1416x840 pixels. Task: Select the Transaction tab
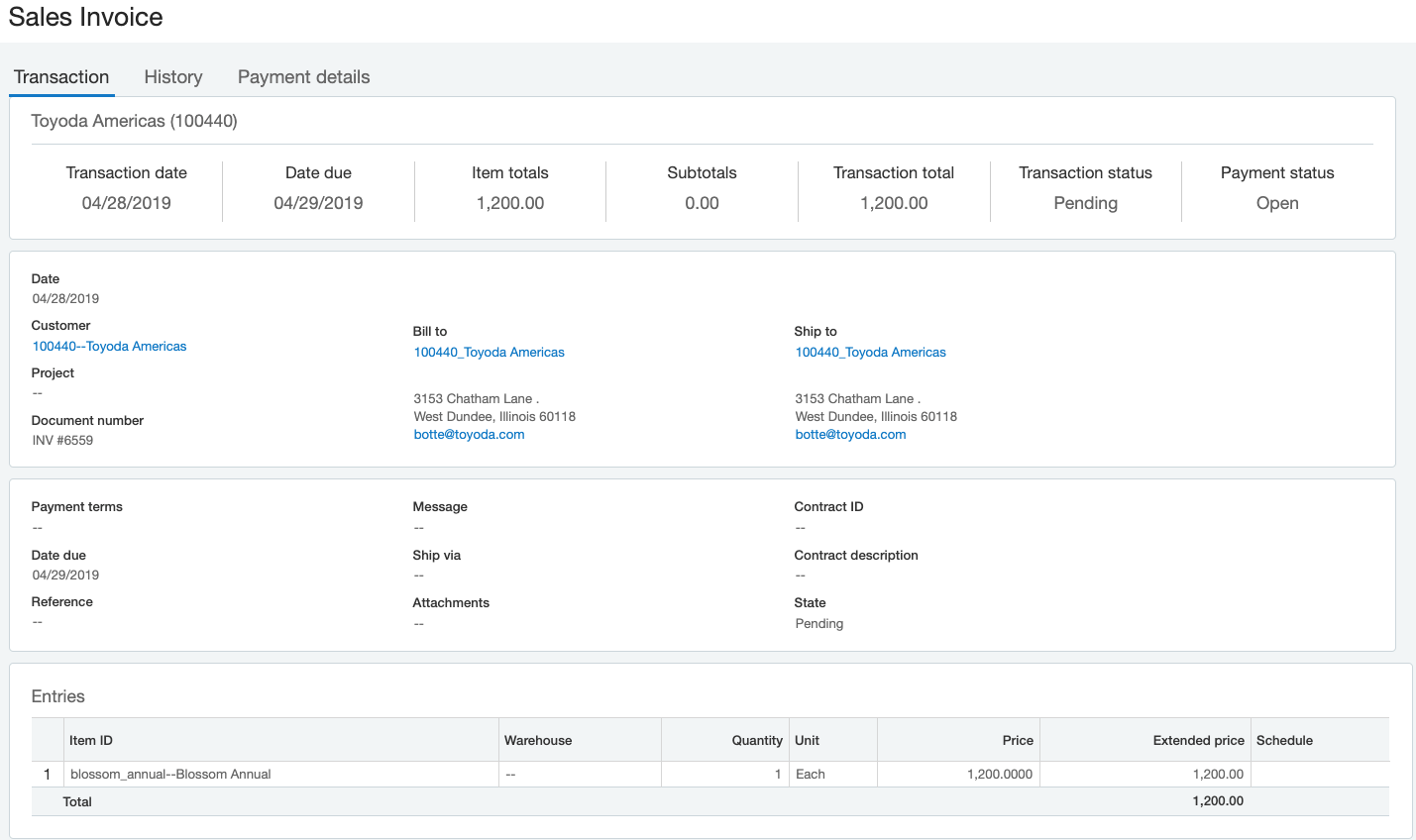[x=61, y=77]
